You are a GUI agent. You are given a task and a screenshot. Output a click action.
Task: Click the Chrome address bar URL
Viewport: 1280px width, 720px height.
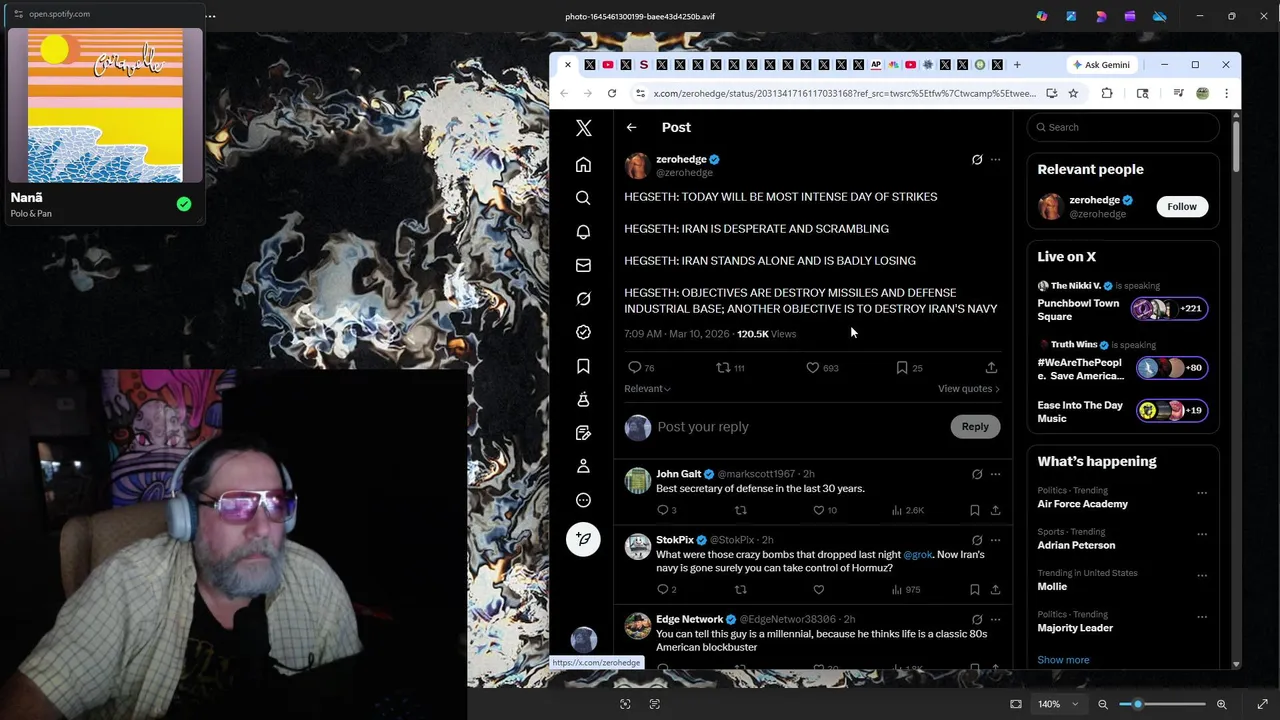coord(844,93)
